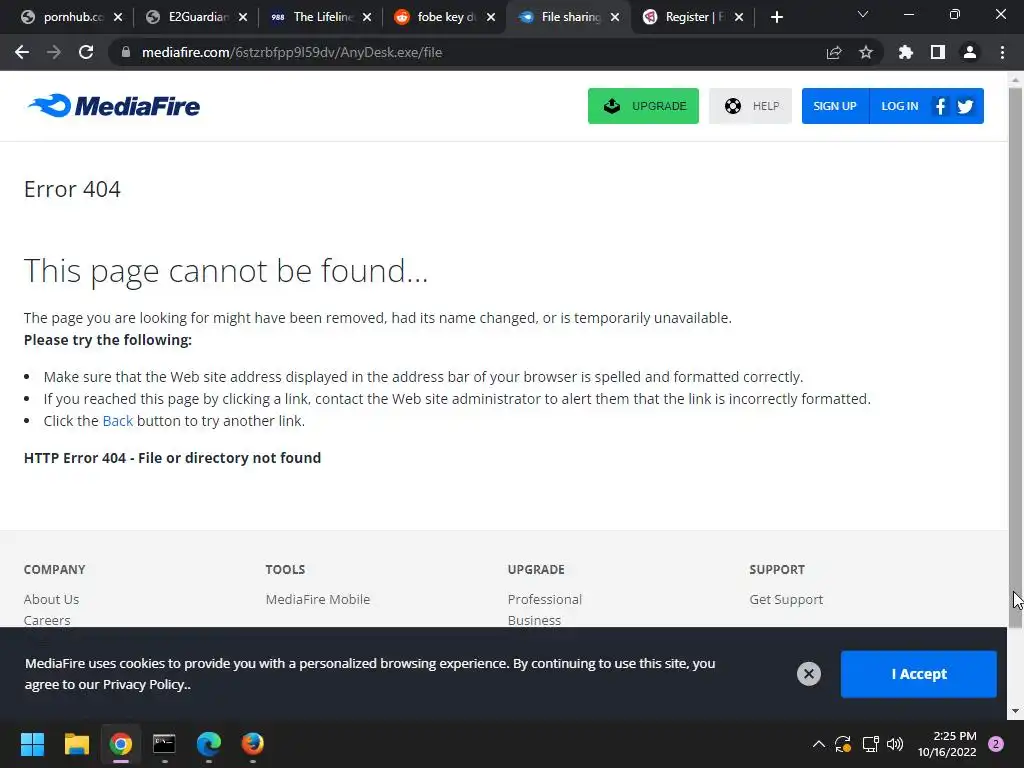Open the clock showing 2:25 PM

click(947, 744)
